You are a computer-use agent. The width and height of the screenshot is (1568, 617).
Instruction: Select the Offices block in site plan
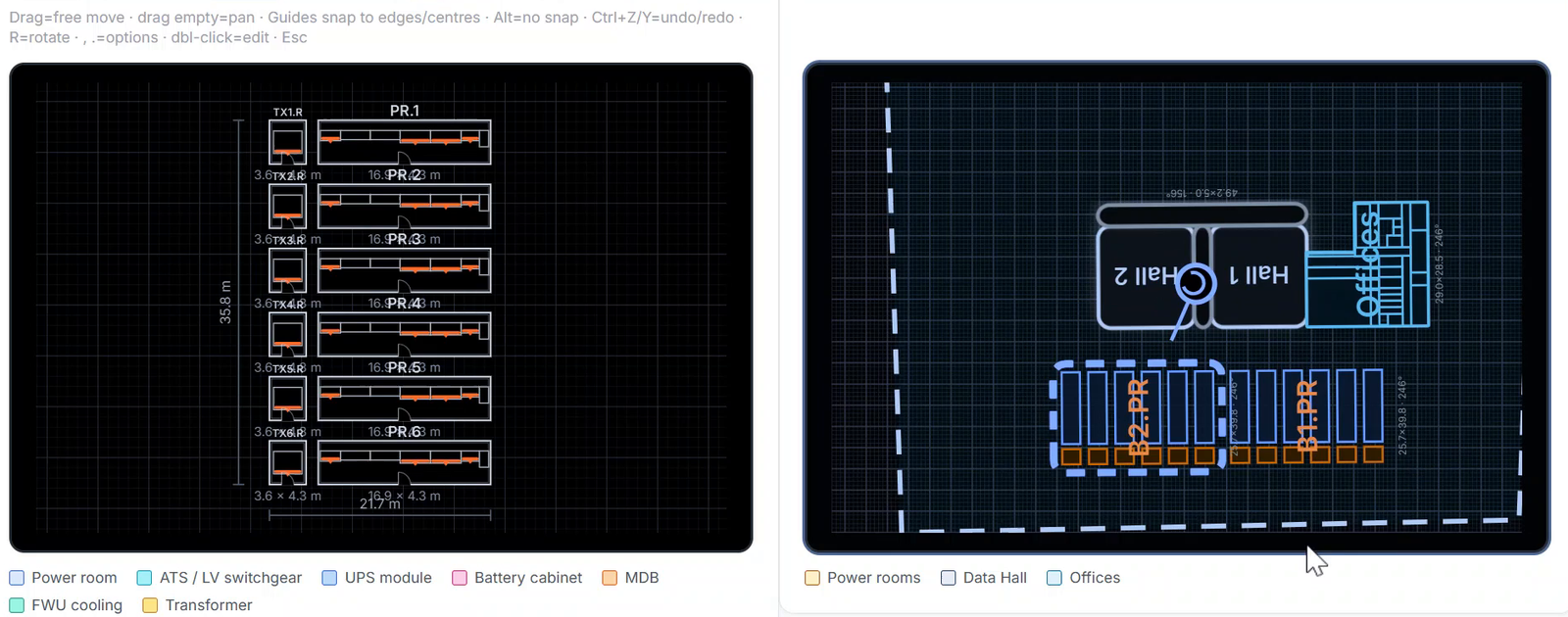point(1367,264)
